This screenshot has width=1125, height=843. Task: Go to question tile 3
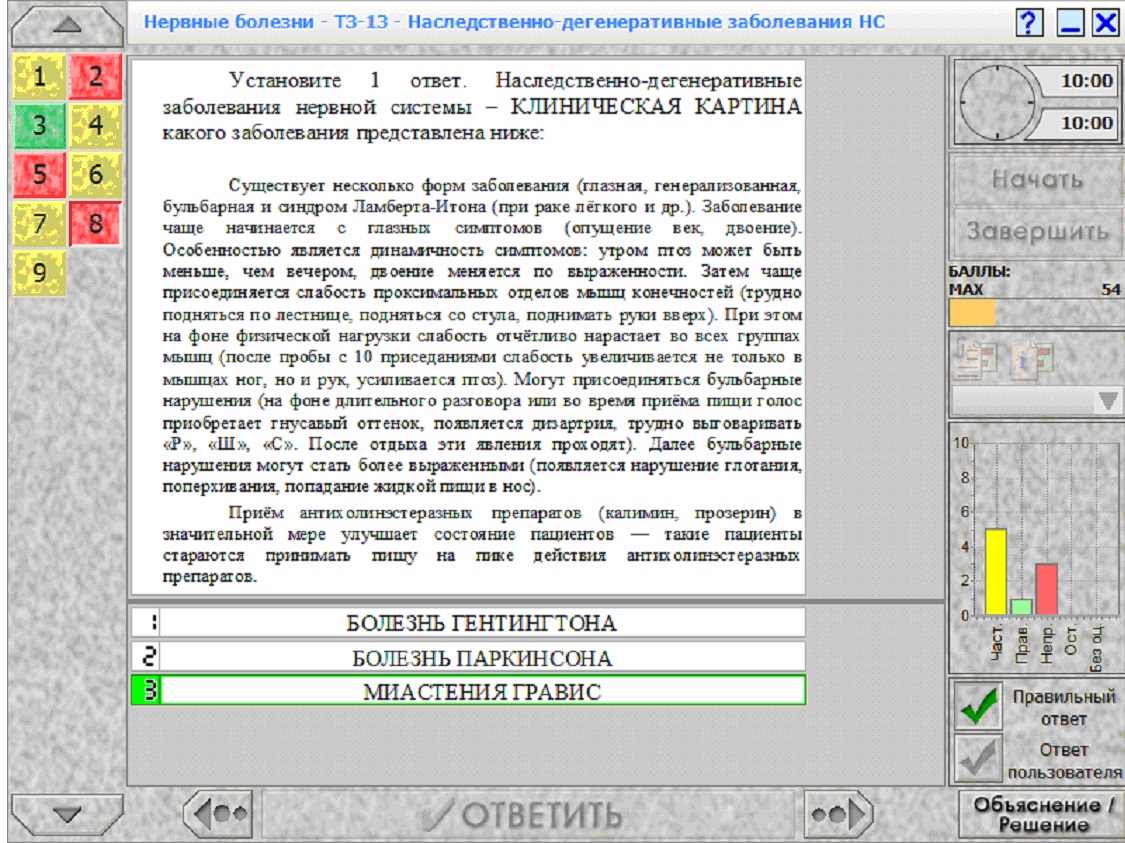(39, 126)
